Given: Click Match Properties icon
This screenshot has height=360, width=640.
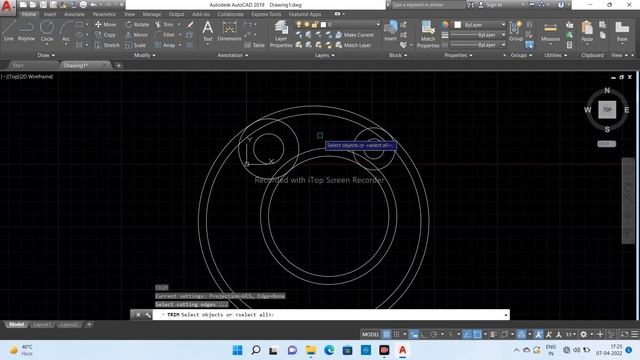Looking at the screenshot, I should [x=428, y=33].
